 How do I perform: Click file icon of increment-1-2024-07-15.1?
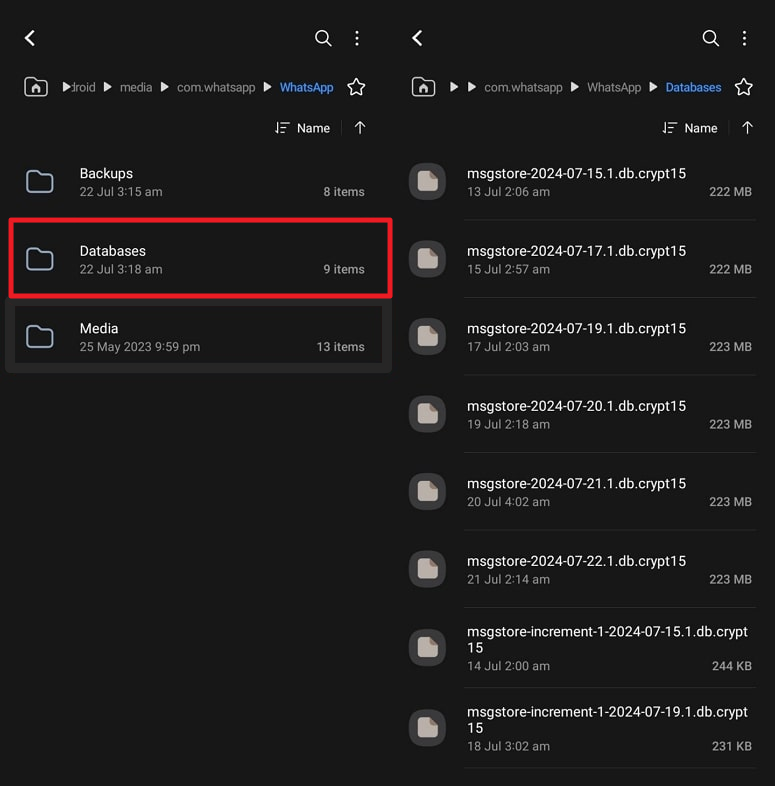tap(428, 647)
